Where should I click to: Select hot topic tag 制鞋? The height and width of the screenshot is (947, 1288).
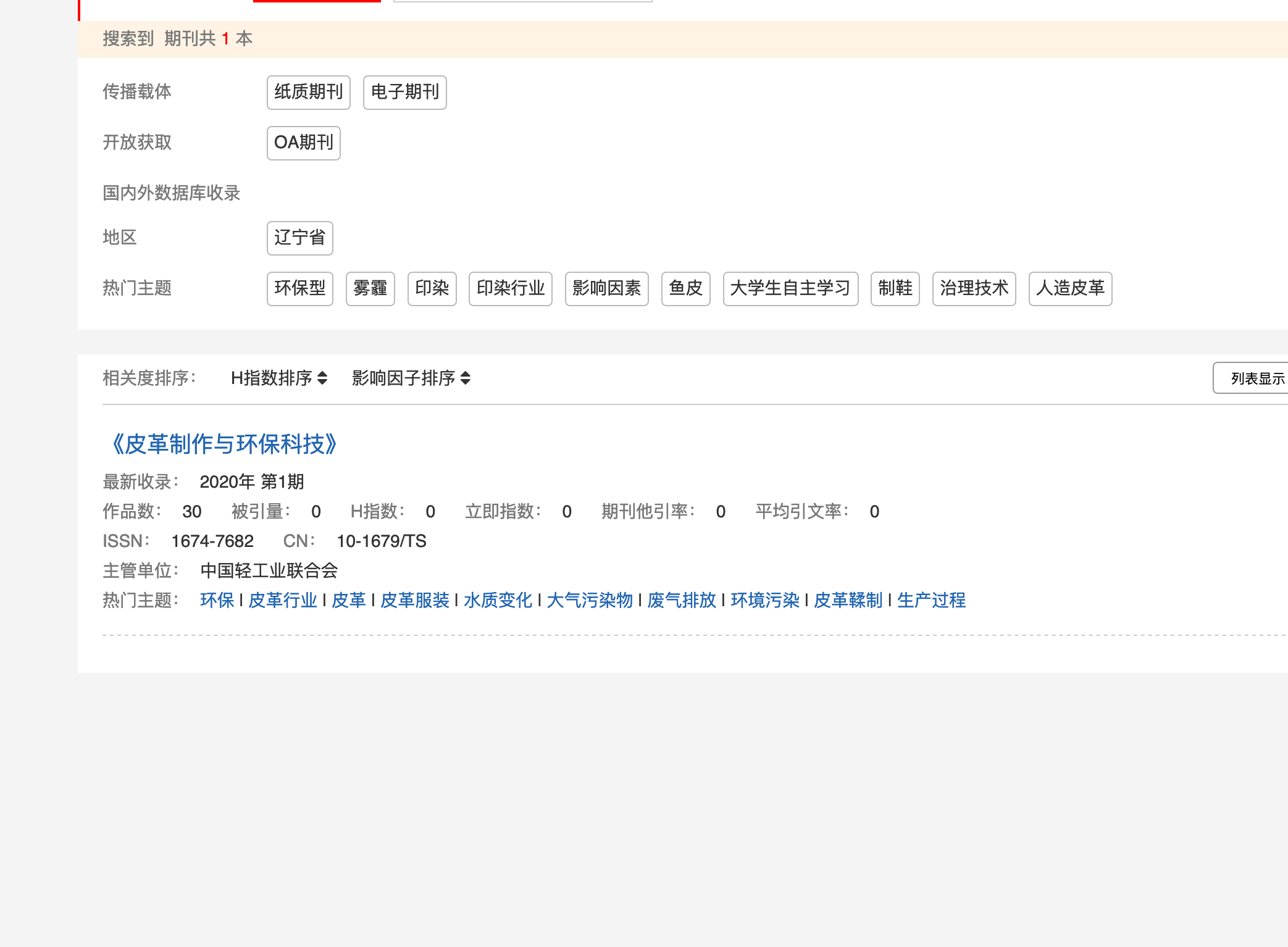pyautogui.click(x=895, y=289)
